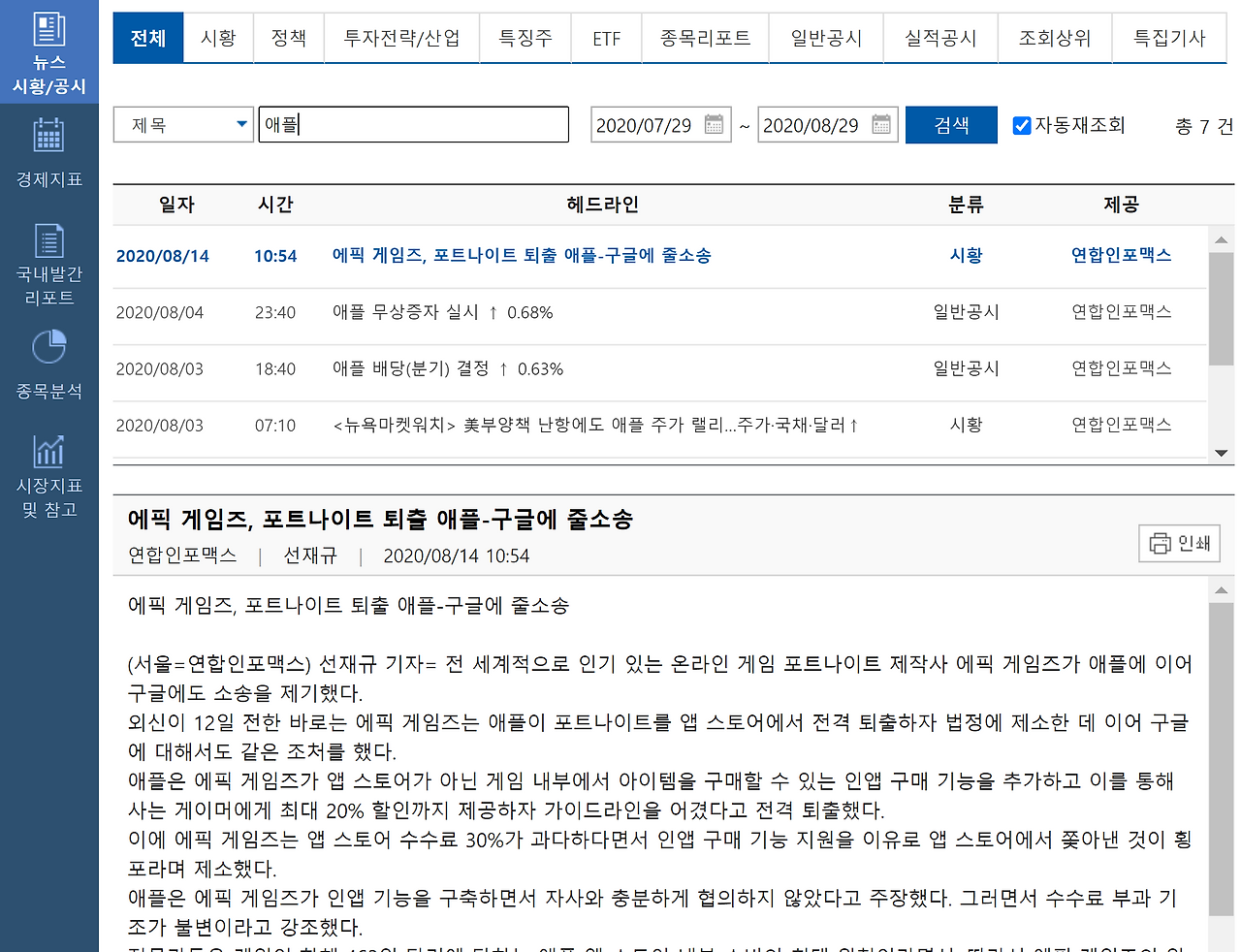Viewport: 1241px width, 952px height.
Task: Click the 검색 search button
Action: coord(951,125)
